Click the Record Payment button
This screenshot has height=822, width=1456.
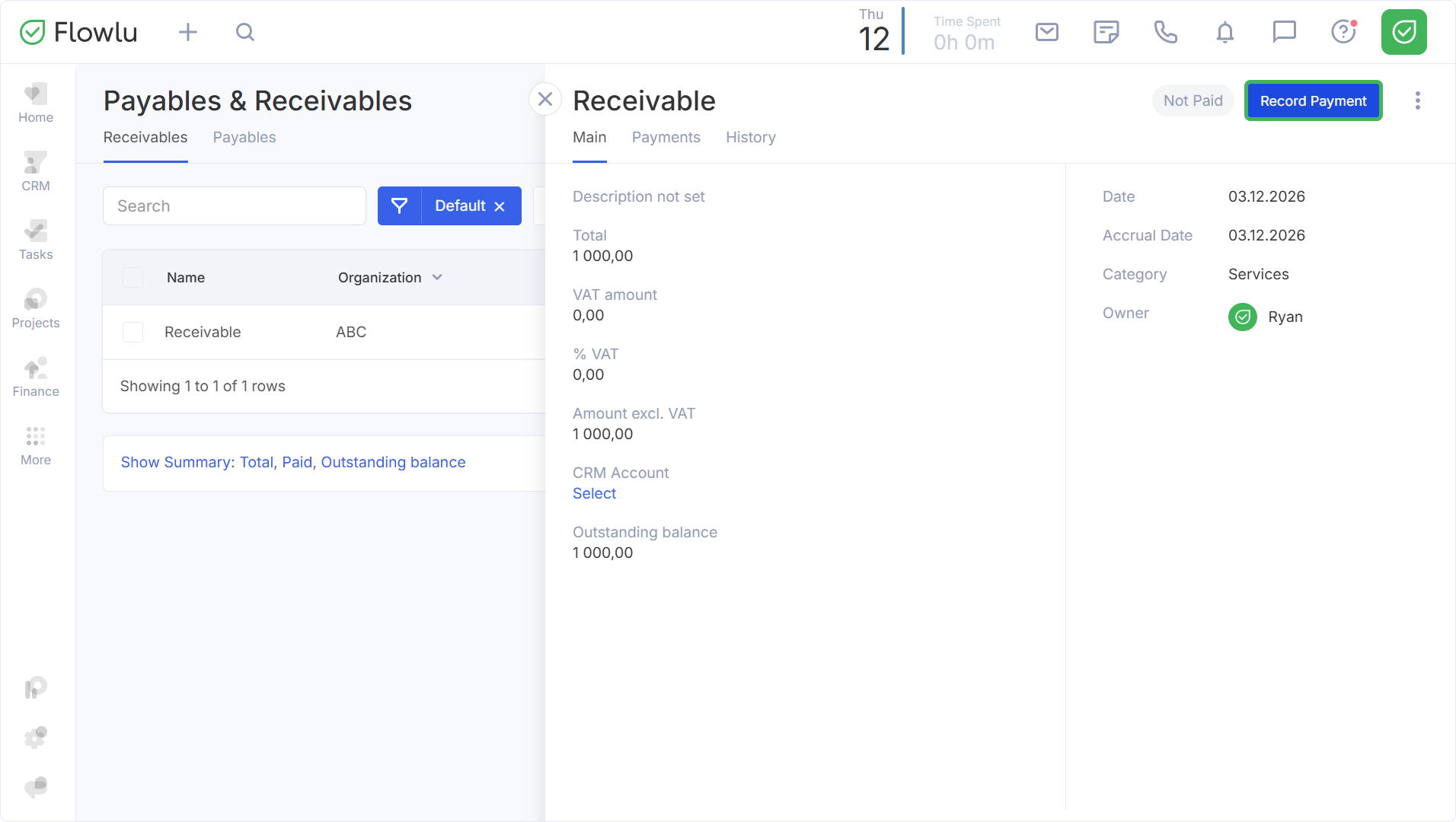pos(1313,101)
